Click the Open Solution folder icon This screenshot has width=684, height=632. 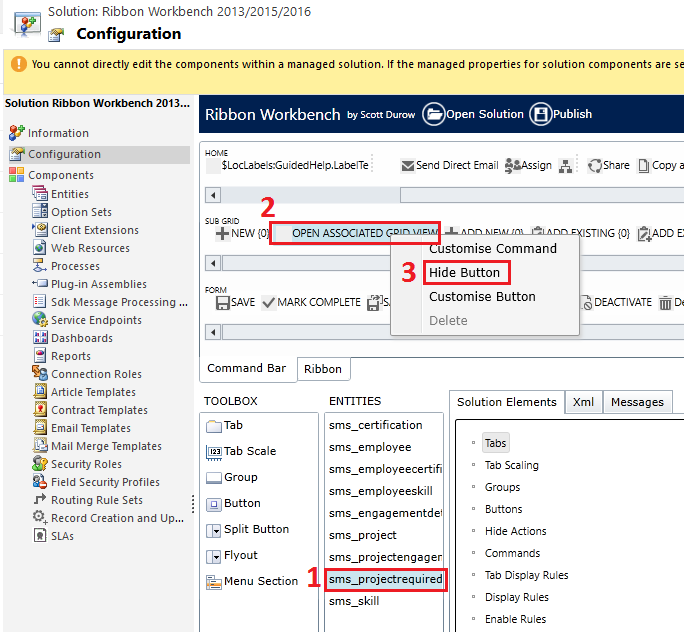coord(433,114)
